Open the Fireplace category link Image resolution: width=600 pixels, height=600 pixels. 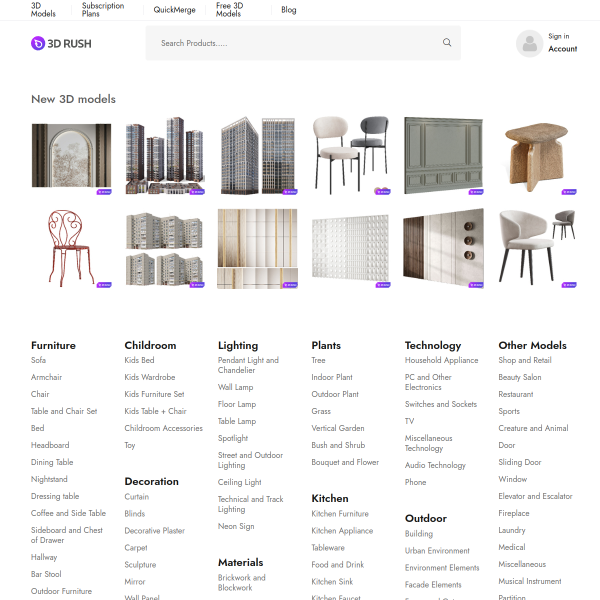pyautogui.click(x=514, y=513)
